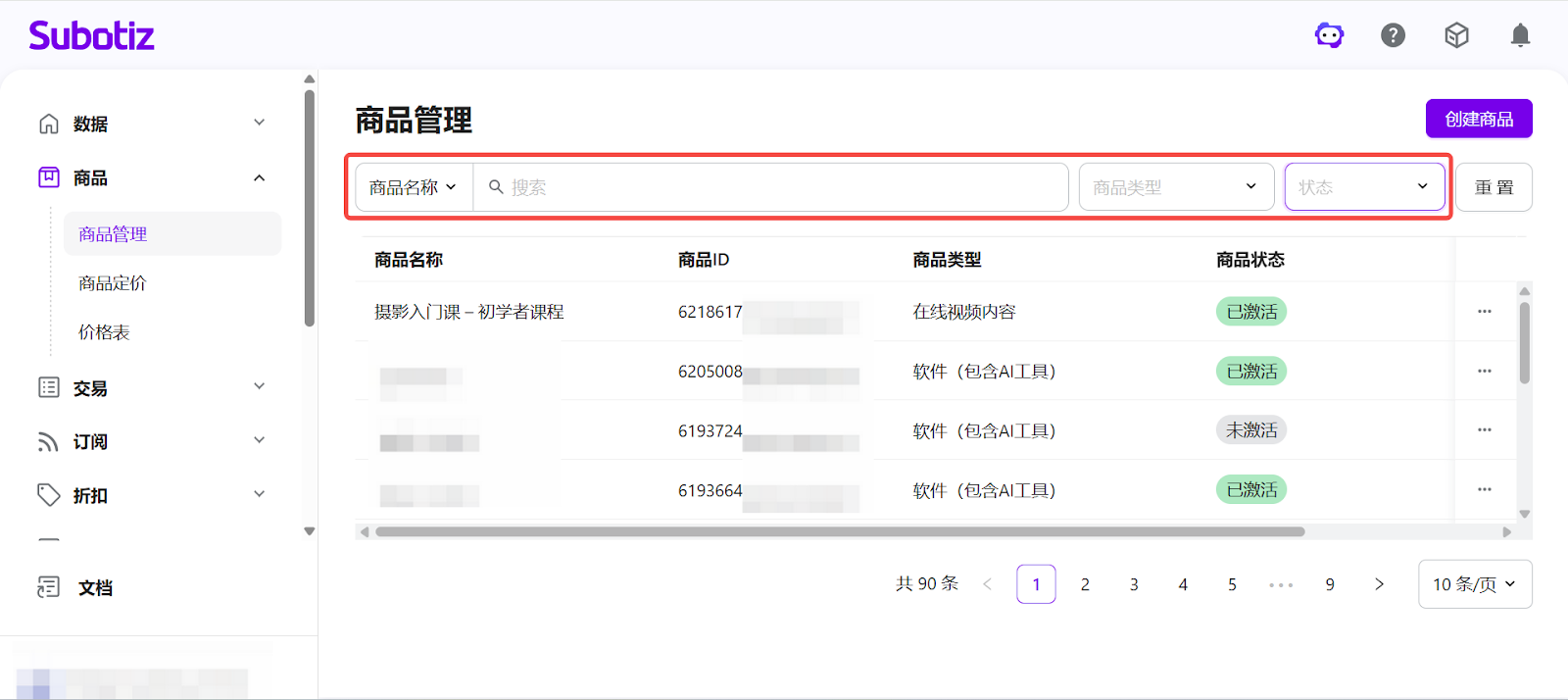The image size is (1568, 700).
Task: Click the 折扣 tag icon in sidebar
Action: [x=49, y=495]
